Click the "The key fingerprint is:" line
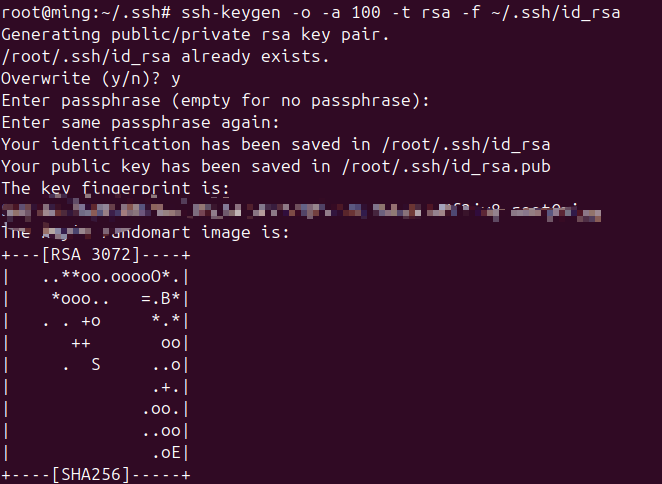The image size is (662, 484). pyautogui.click(x=116, y=188)
